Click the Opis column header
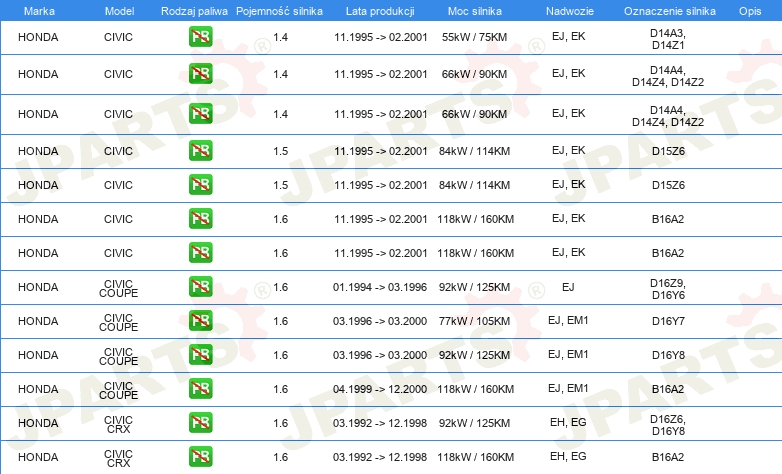 point(750,11)
